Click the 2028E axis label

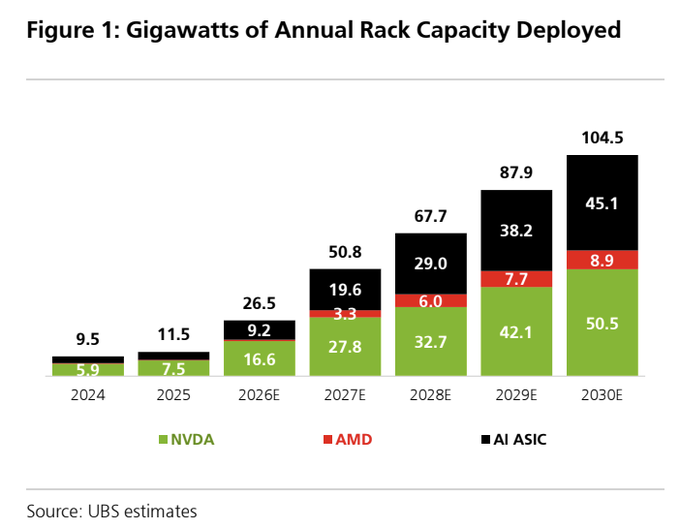(431, 395)
